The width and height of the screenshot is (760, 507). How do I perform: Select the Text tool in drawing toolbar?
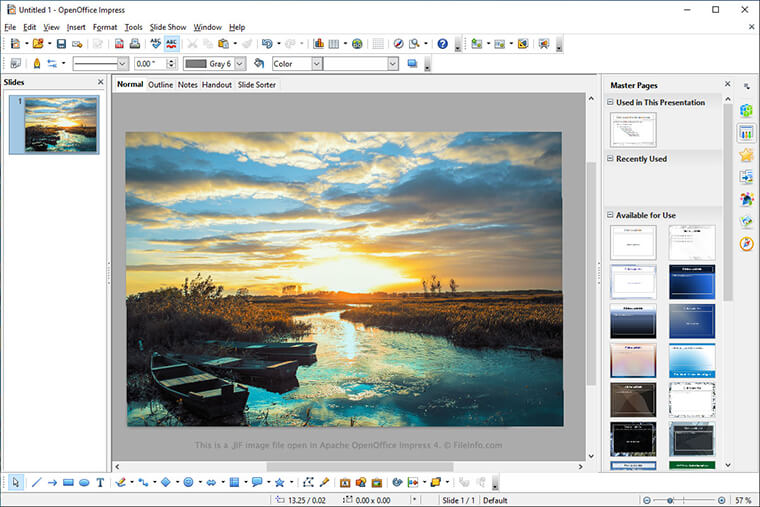pos(100,482)
